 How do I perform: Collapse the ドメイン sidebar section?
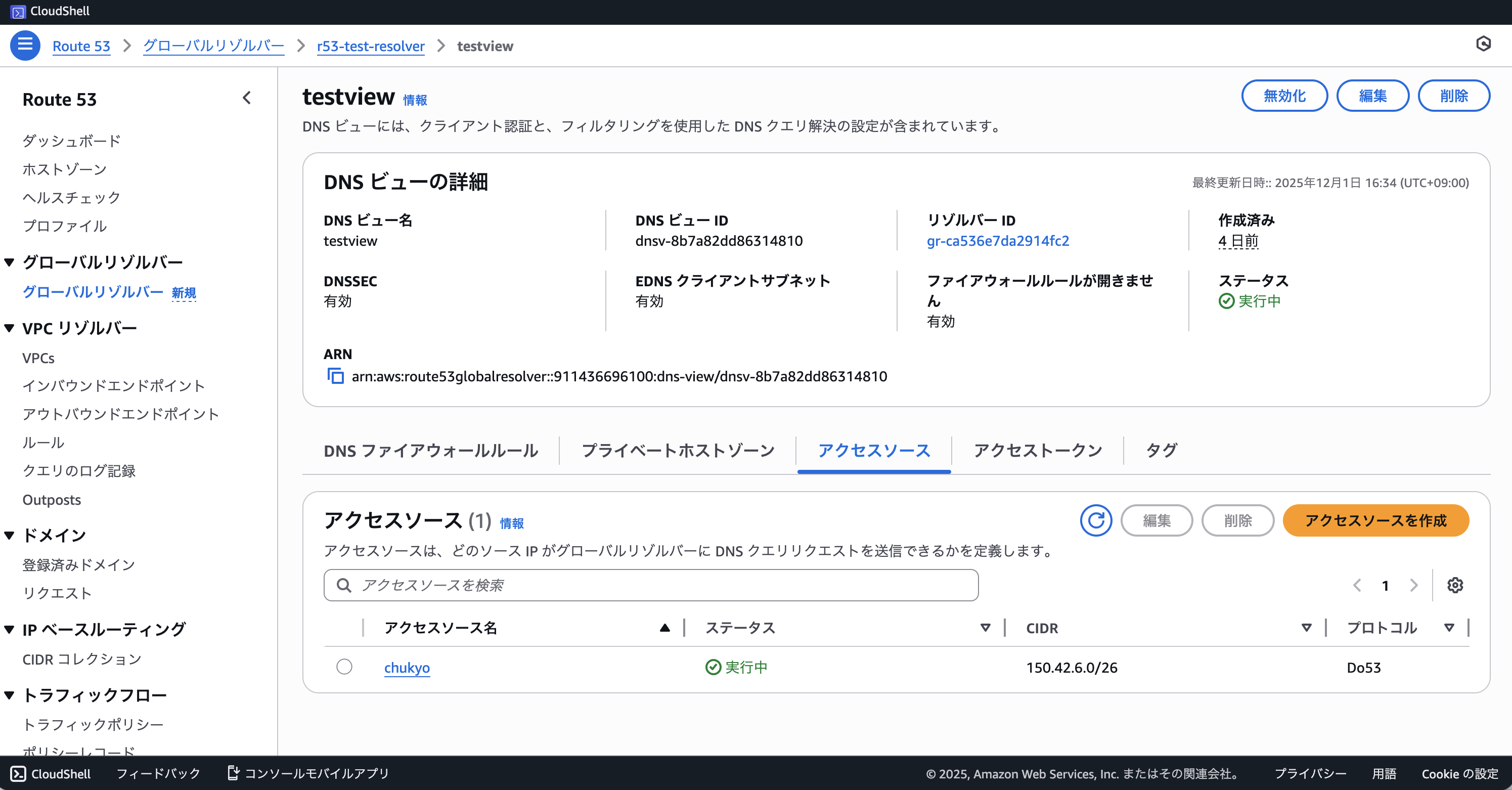pyautogui.click(x=9, y=535)
